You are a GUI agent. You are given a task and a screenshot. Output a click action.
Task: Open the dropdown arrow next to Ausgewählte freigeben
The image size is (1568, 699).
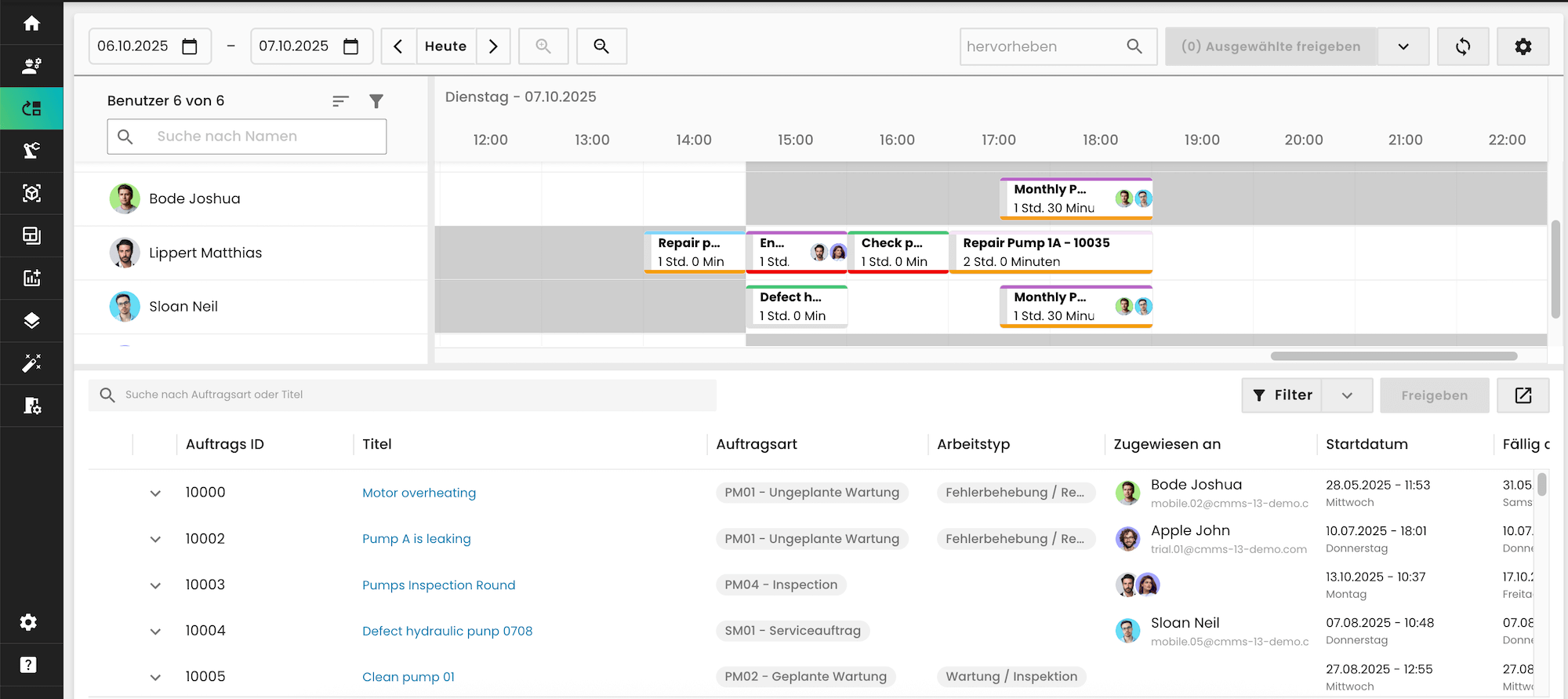pos(1403,46)
